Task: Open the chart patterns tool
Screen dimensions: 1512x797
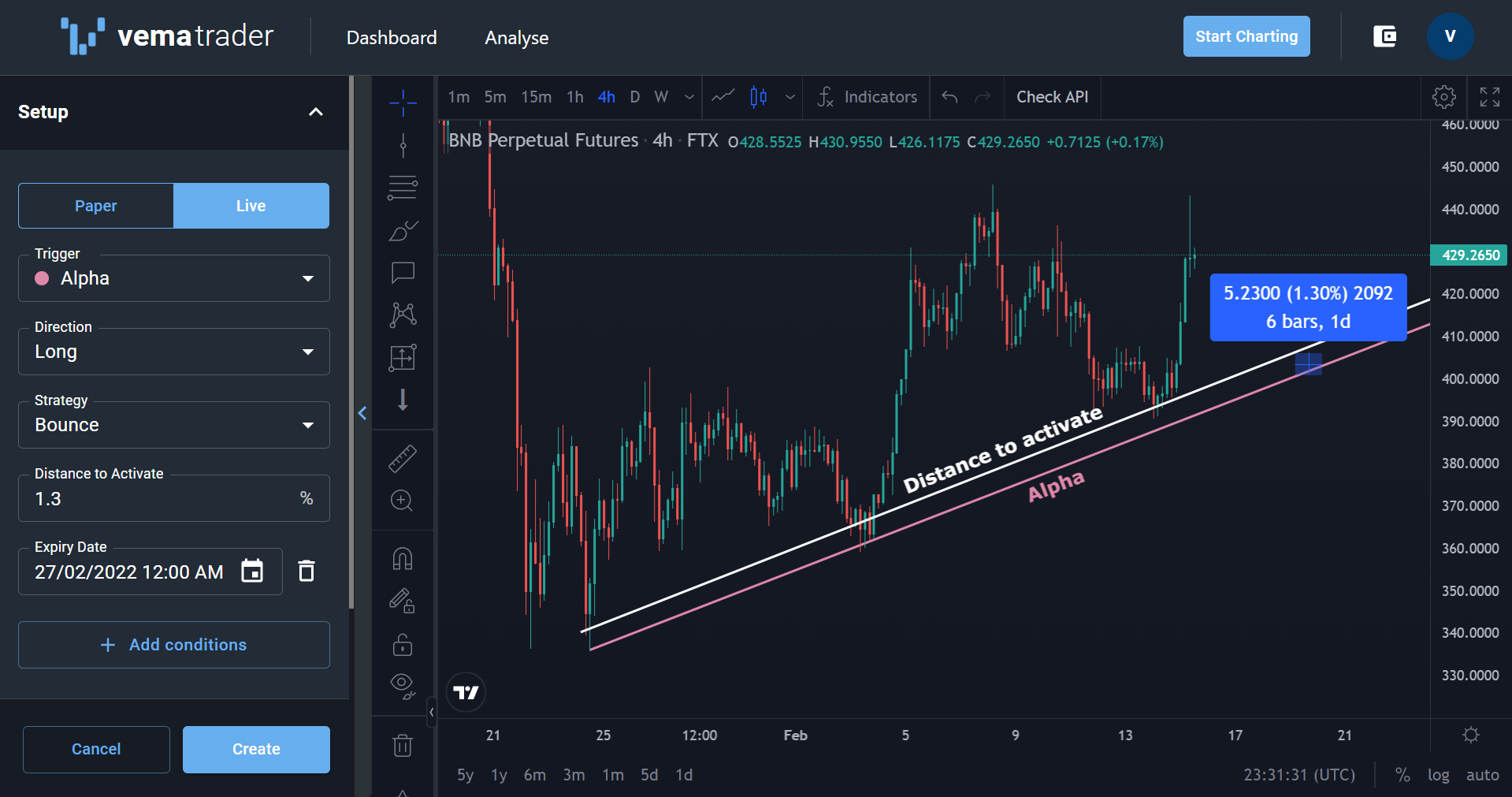Action: (403, 315)
